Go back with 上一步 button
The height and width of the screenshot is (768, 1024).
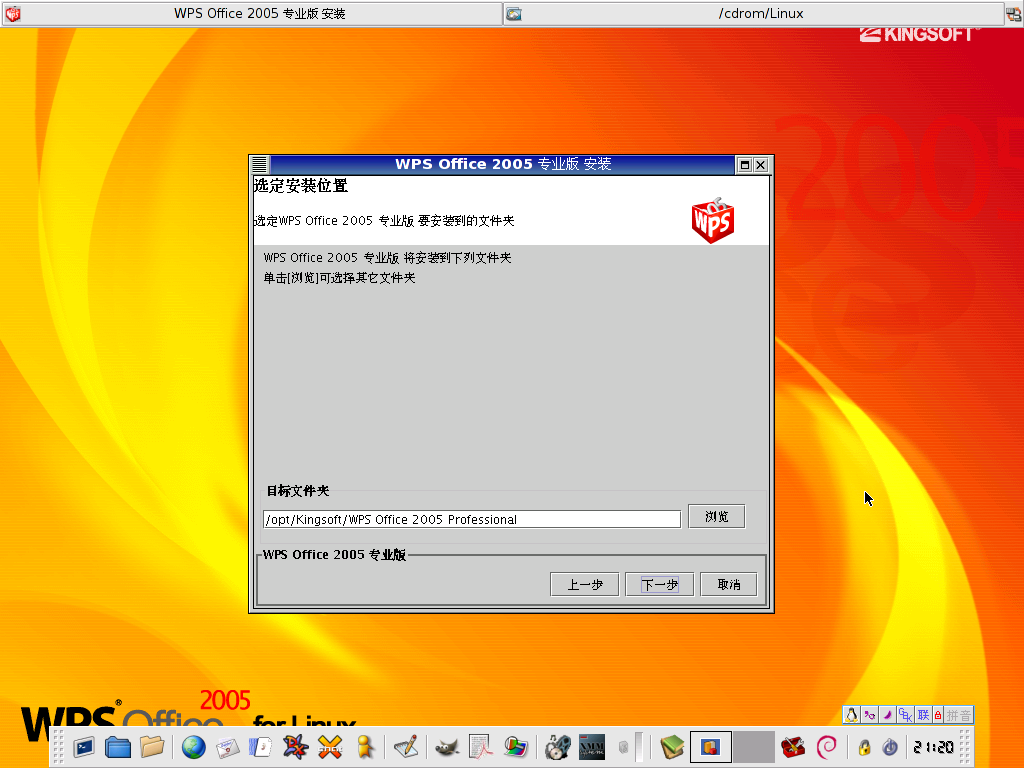click(x=584, y=584)
